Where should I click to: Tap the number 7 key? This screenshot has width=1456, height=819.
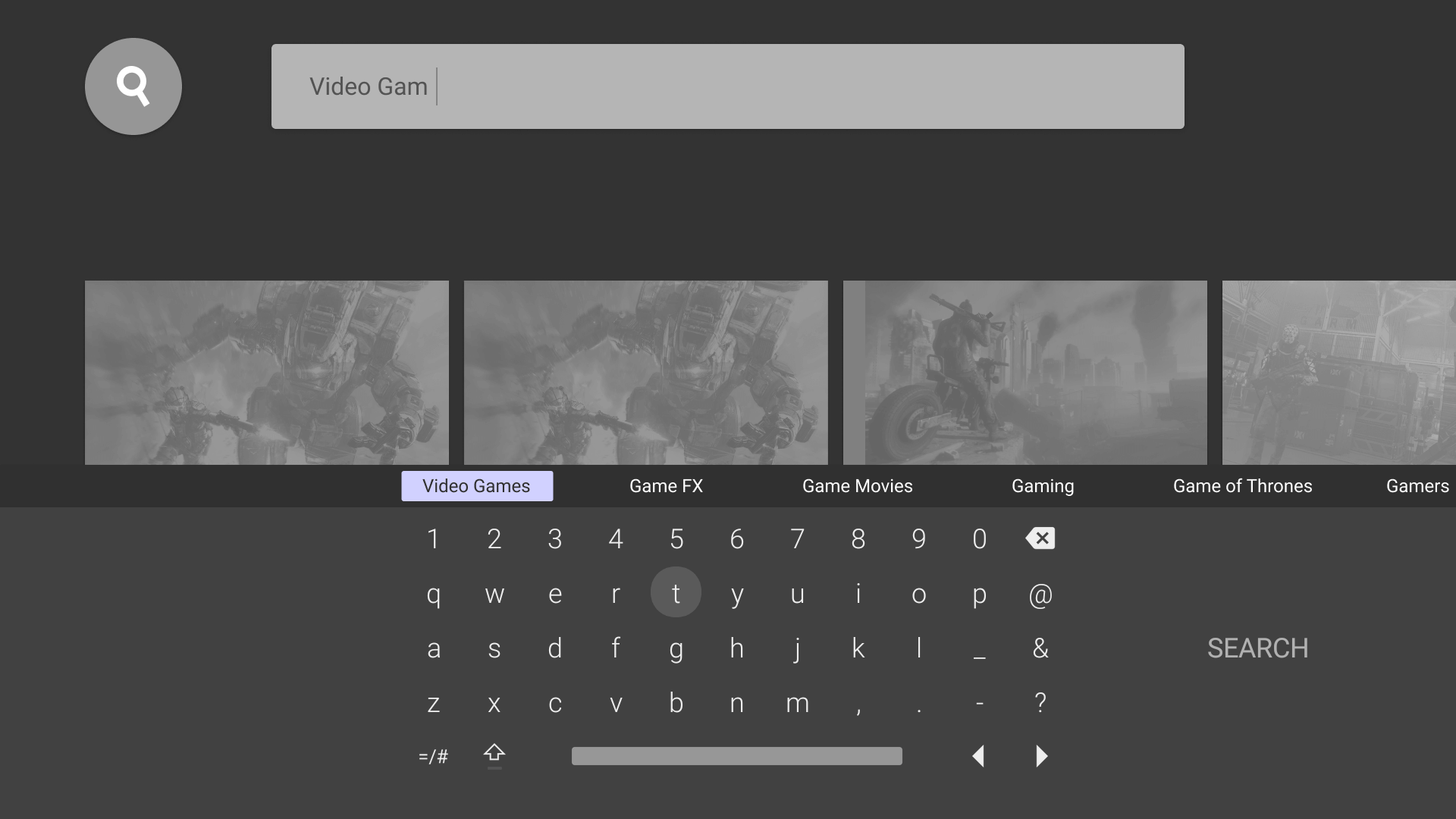(798, 539)
